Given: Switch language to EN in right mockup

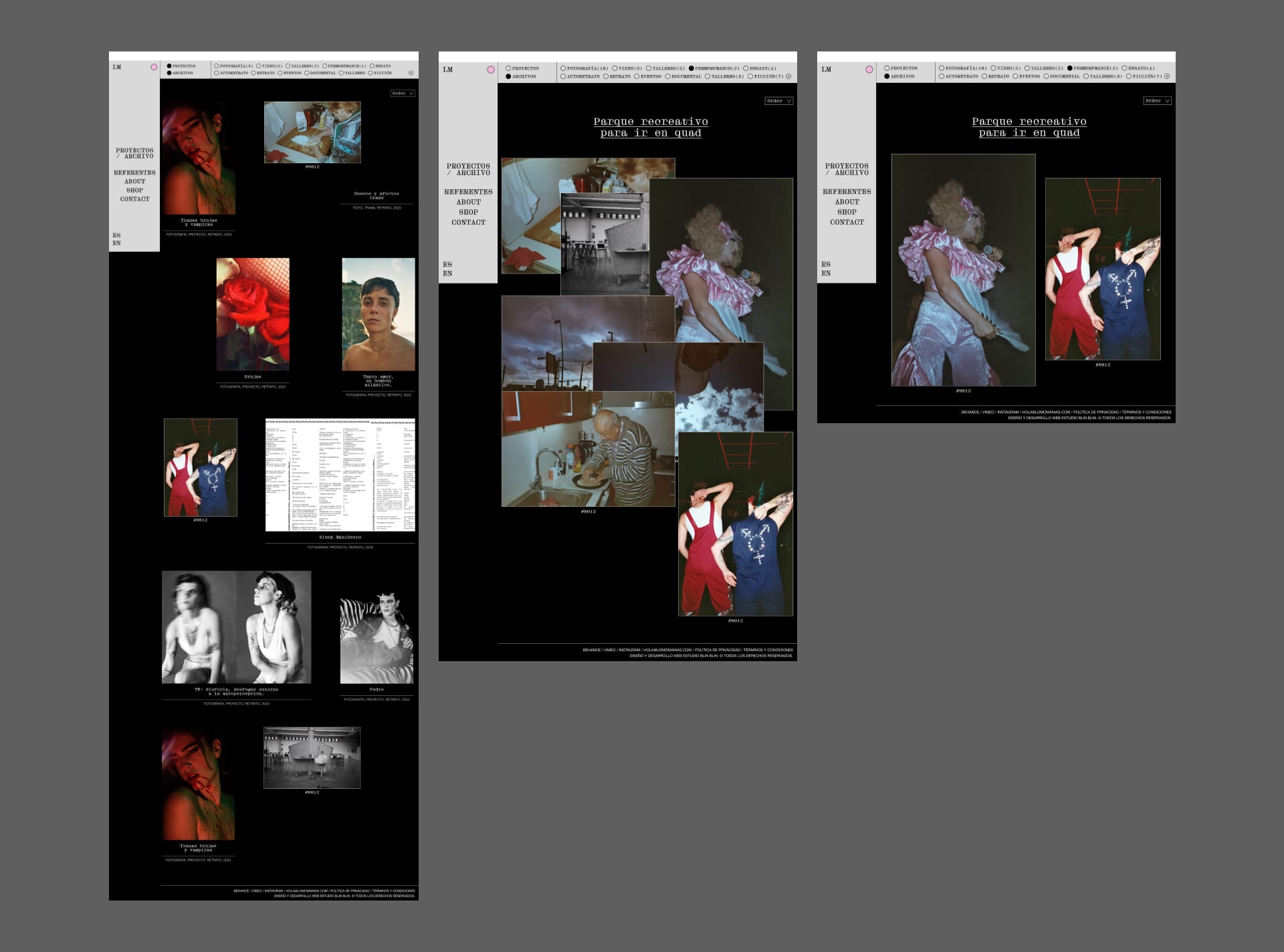Looking at the screenshot, I should pyautogui.click(x=826, y=273).
